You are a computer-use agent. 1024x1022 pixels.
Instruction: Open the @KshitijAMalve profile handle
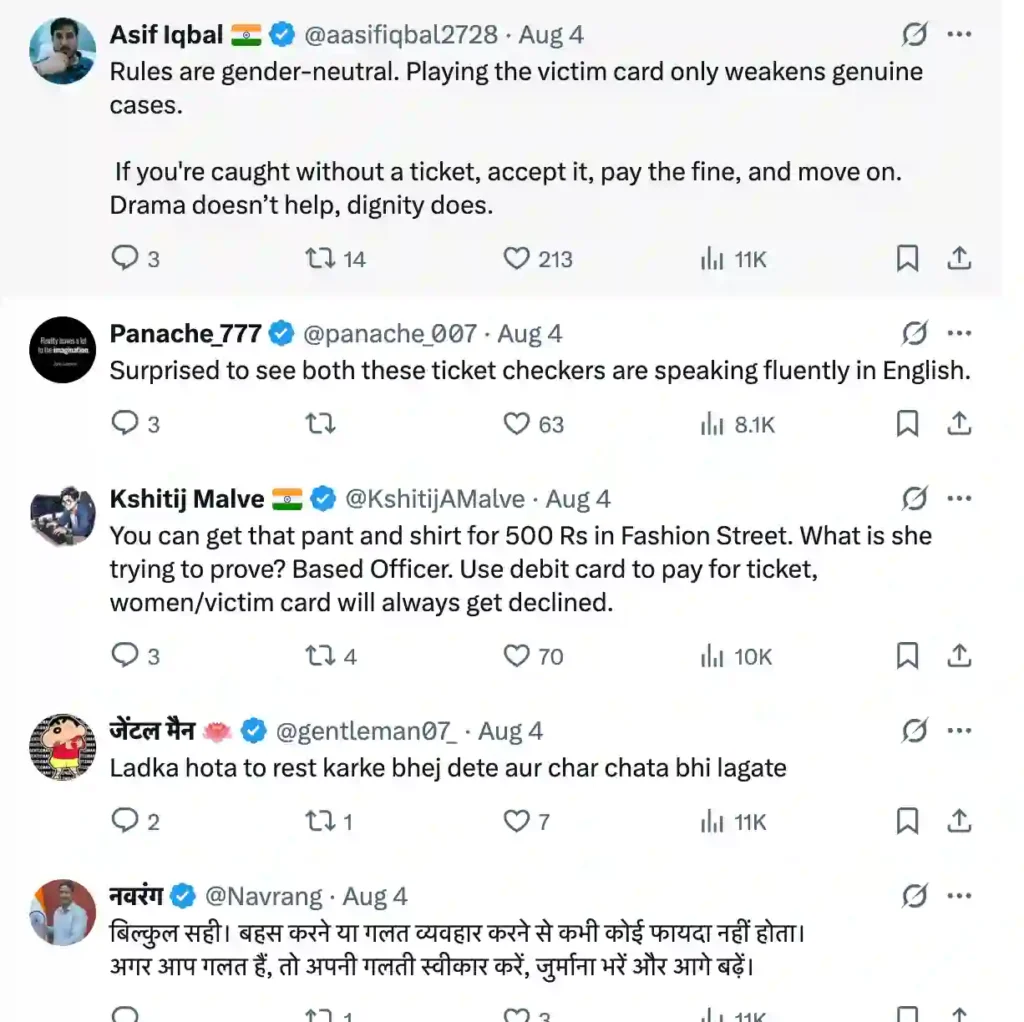click(x=434, y=498)
